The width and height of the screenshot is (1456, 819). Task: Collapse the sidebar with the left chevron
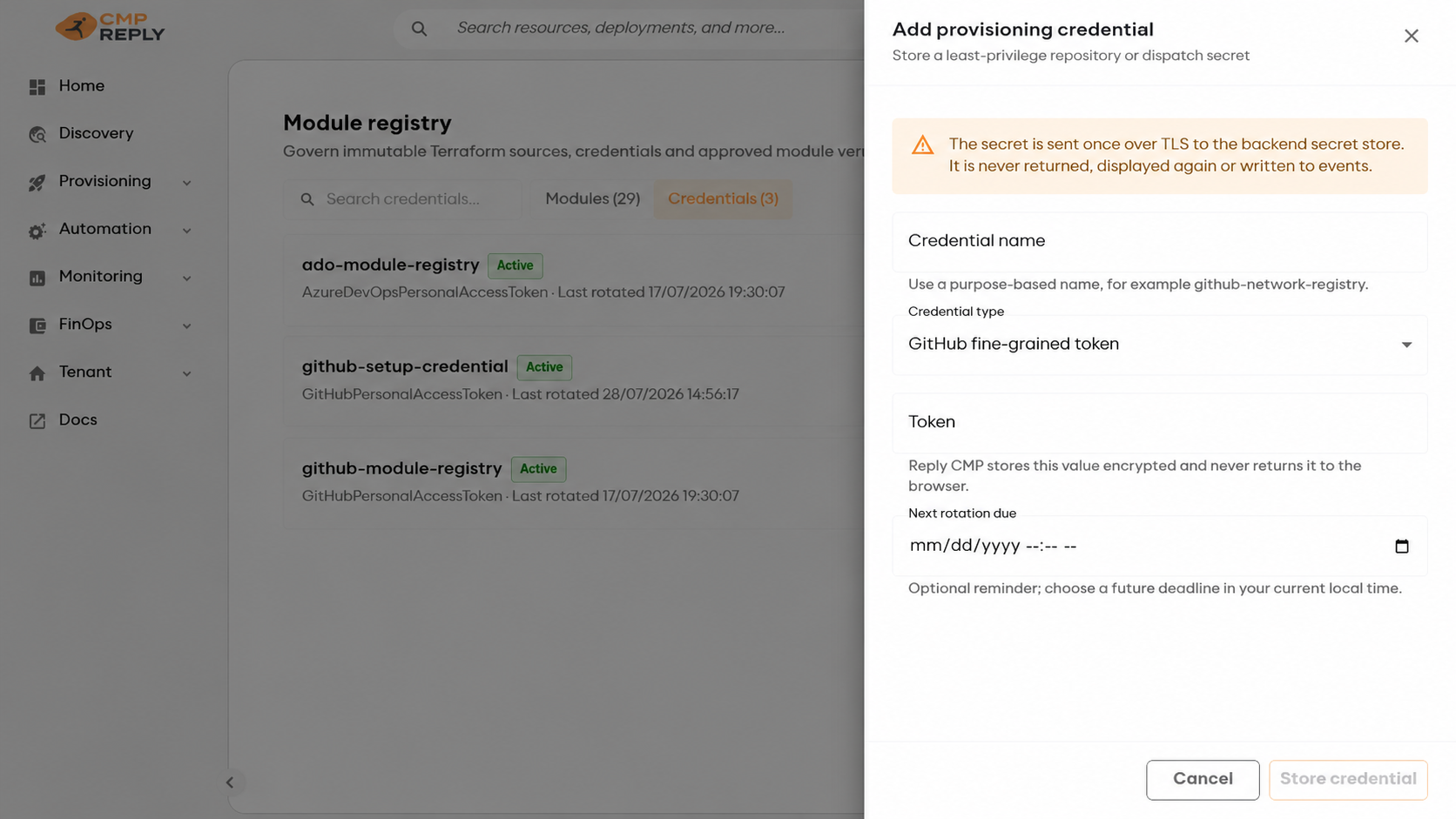(x=230, y=782)
